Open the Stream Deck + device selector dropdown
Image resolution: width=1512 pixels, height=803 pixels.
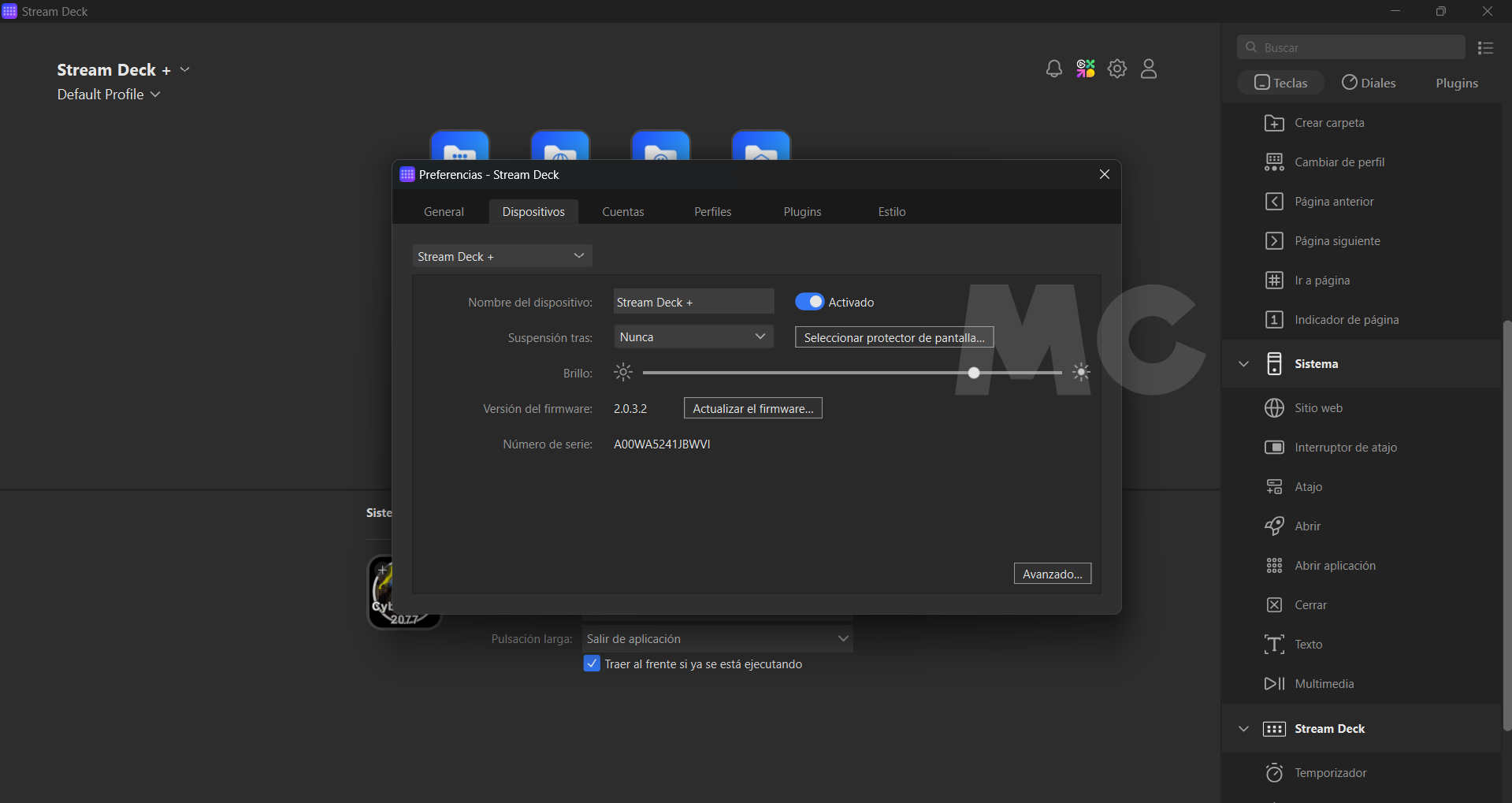(x=502, y=256)
